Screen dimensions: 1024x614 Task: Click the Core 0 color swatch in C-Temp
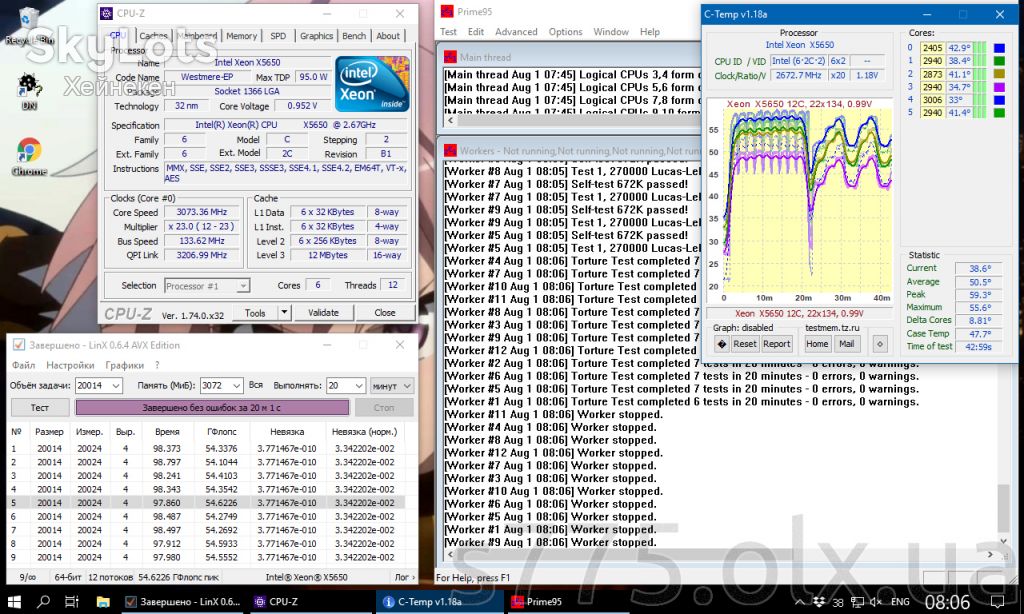pos(999,48)
